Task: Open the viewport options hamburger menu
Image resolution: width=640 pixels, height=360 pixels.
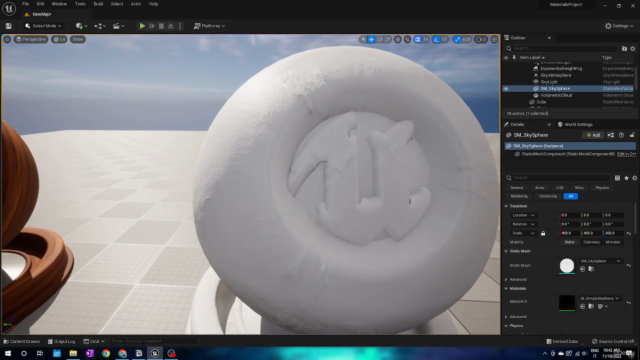Action: click(7, 39)
